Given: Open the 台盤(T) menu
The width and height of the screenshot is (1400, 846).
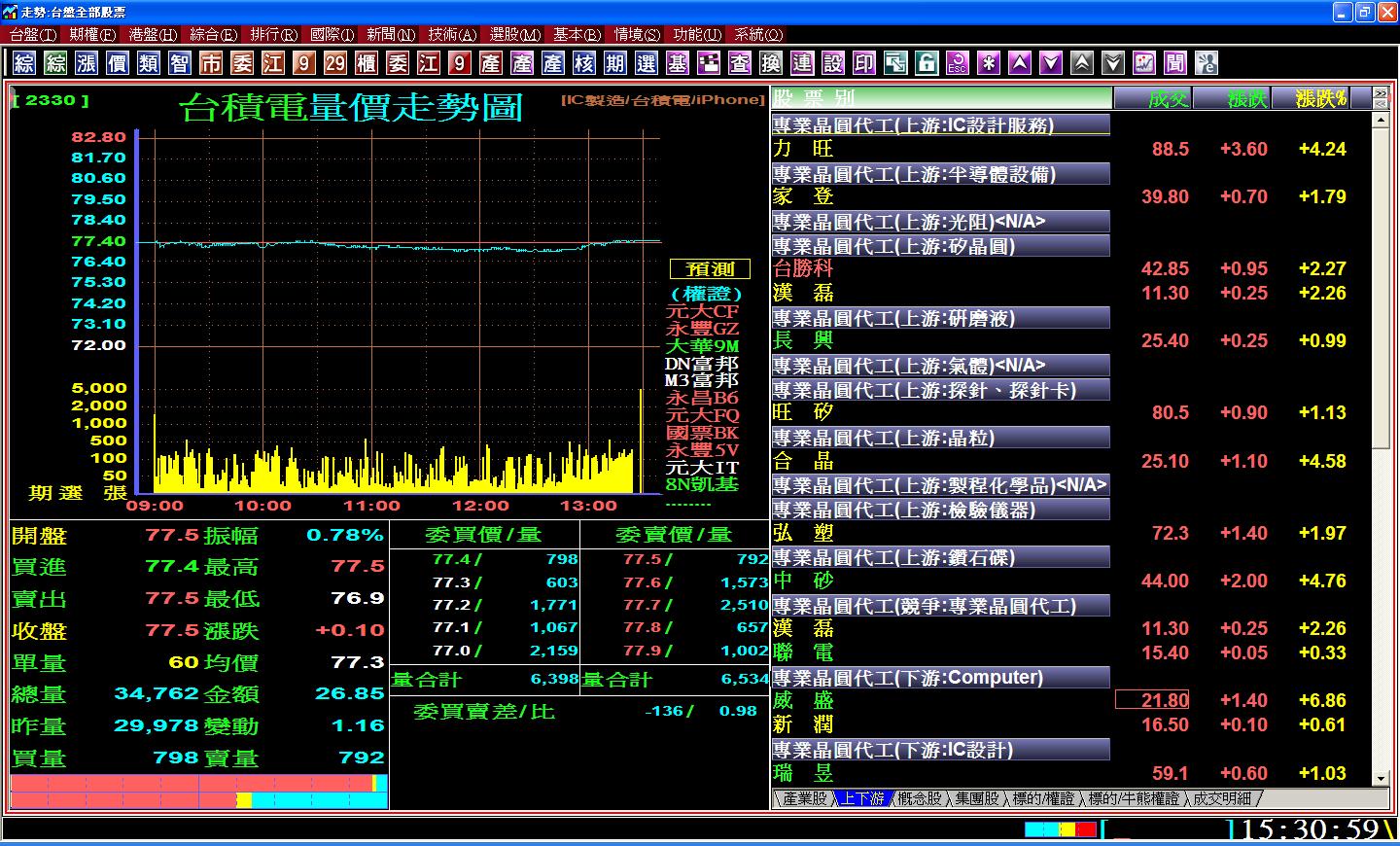Looking at the screenshot, I should [x=33, y=34].
